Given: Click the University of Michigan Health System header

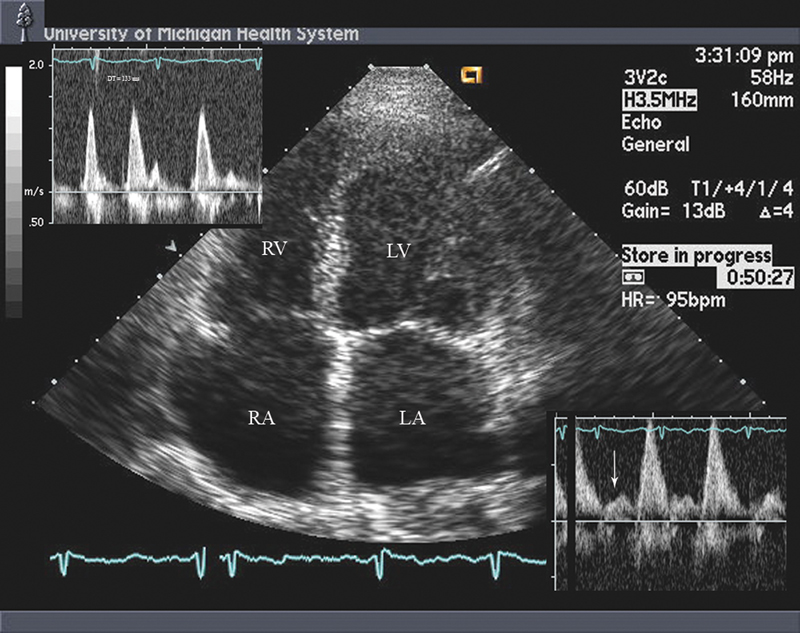Looking at the screenshot, I should [200, 33].
